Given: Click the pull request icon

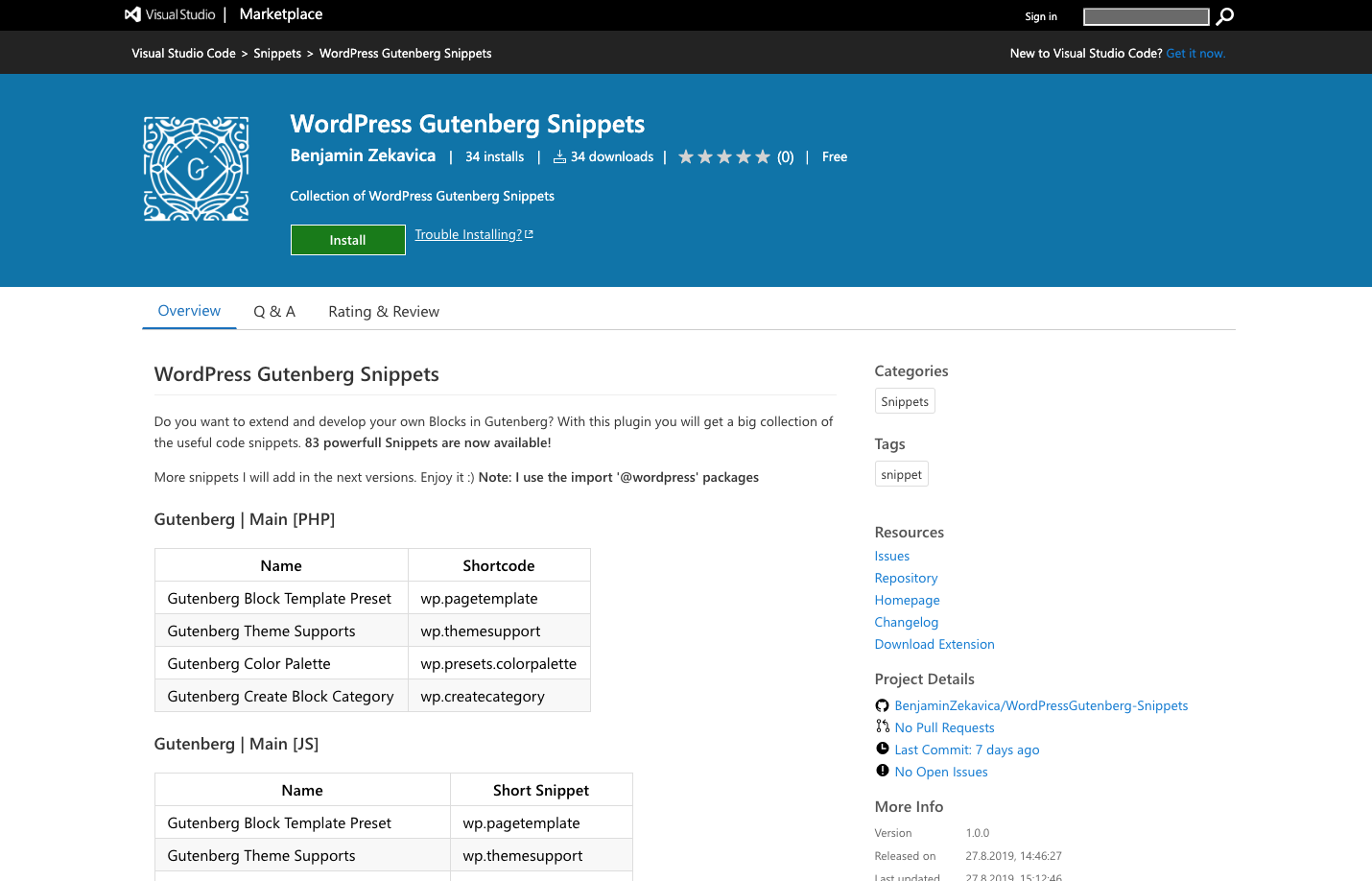Looking at the screenshot, I should [882, 726].
